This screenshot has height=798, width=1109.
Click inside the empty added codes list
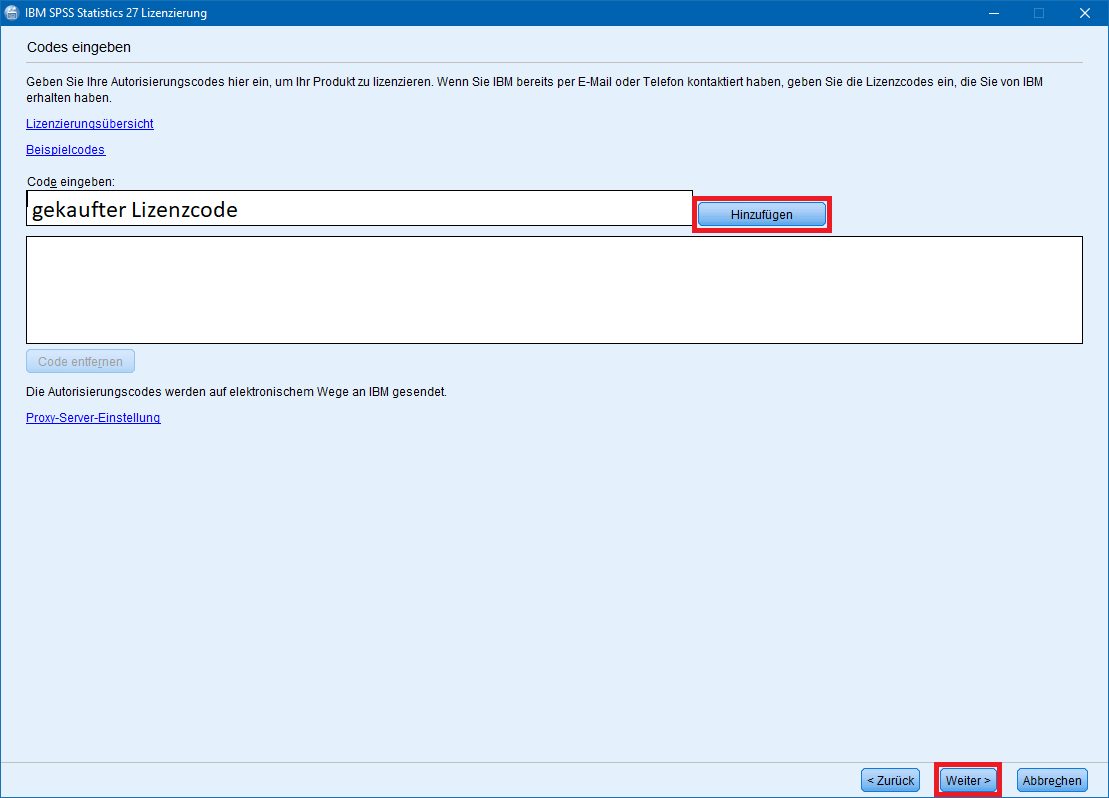click(554, 290)
